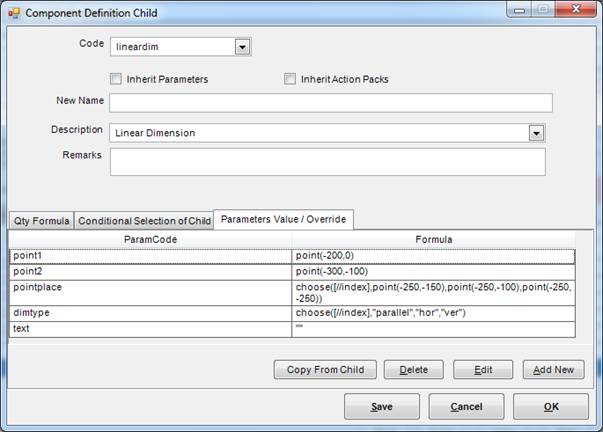Focus the New Name text field
Screen dimensions: 603x432
click(330, 103)
